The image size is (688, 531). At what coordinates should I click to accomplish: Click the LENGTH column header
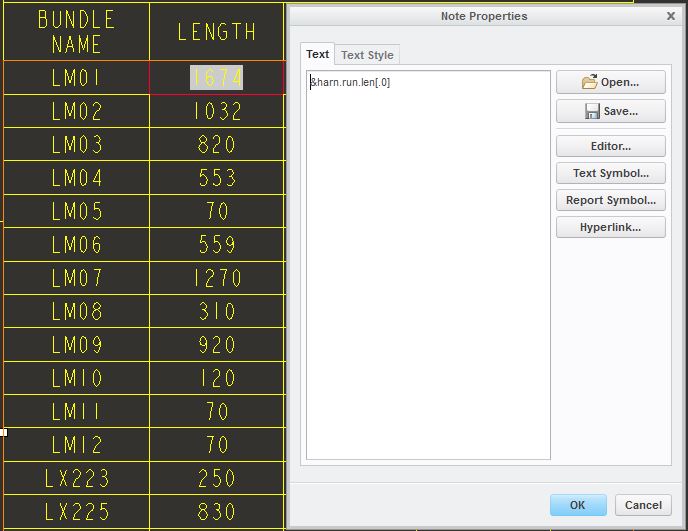(217, 32)
